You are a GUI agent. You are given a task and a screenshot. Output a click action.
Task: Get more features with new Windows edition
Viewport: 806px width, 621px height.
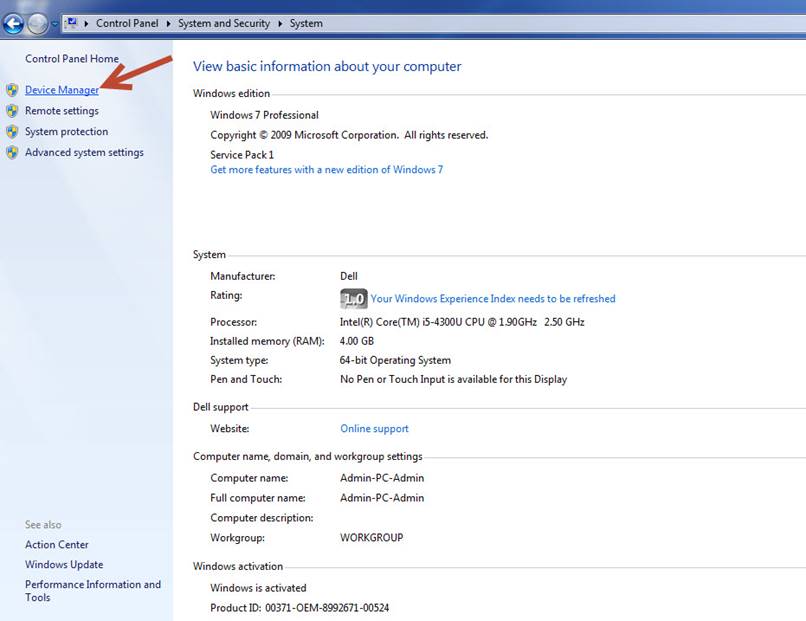coord(326,170)
